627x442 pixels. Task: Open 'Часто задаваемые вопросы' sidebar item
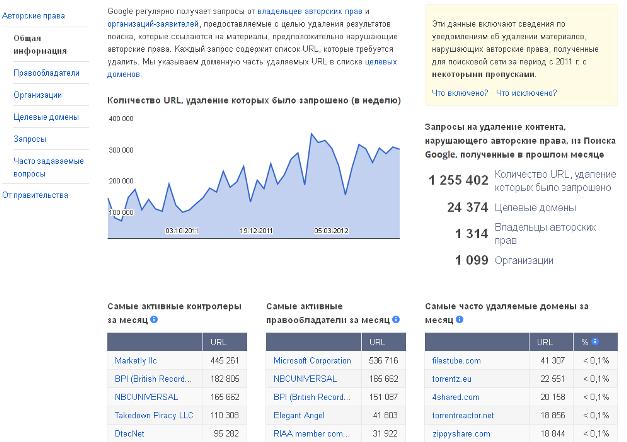coord(48,167)
